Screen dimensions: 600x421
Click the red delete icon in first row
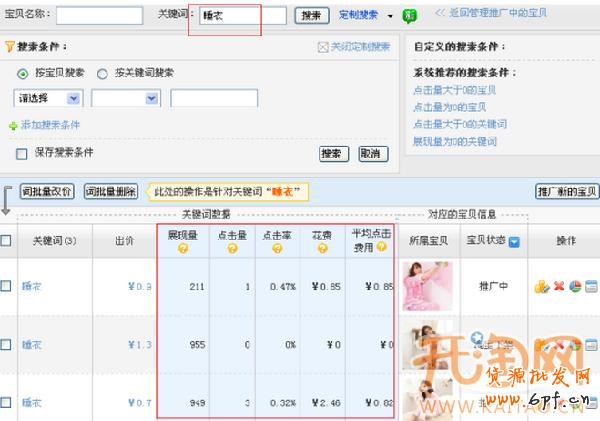[x=559, y=286]
